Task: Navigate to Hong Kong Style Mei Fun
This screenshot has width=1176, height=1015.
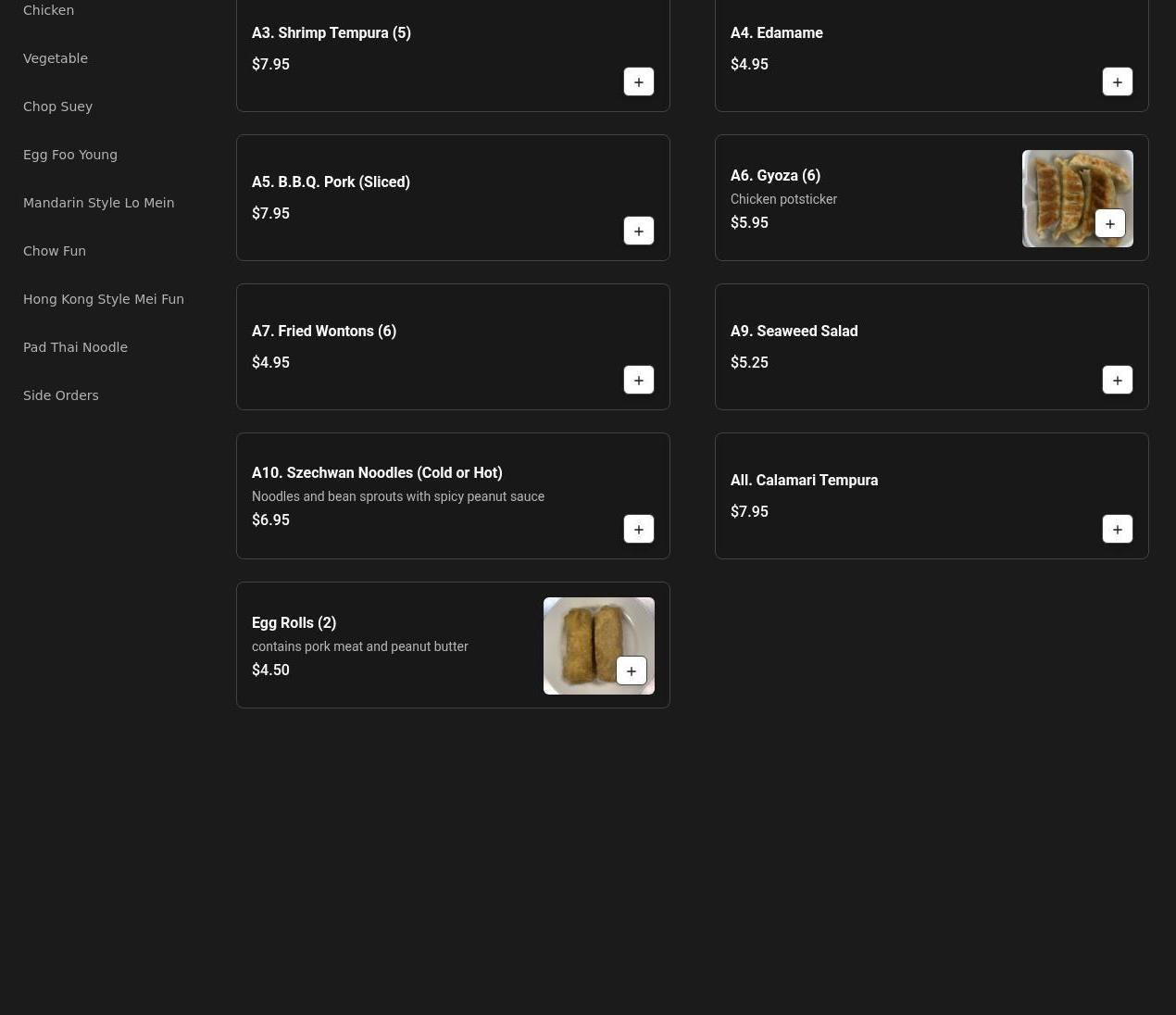Action: [104, 299]
